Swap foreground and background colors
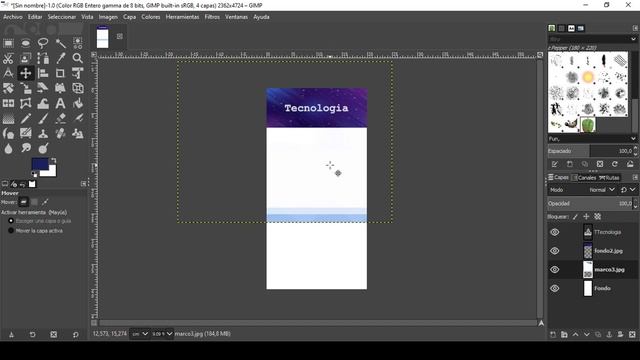This screenshot has width=640, height=360. pos(53,160)
